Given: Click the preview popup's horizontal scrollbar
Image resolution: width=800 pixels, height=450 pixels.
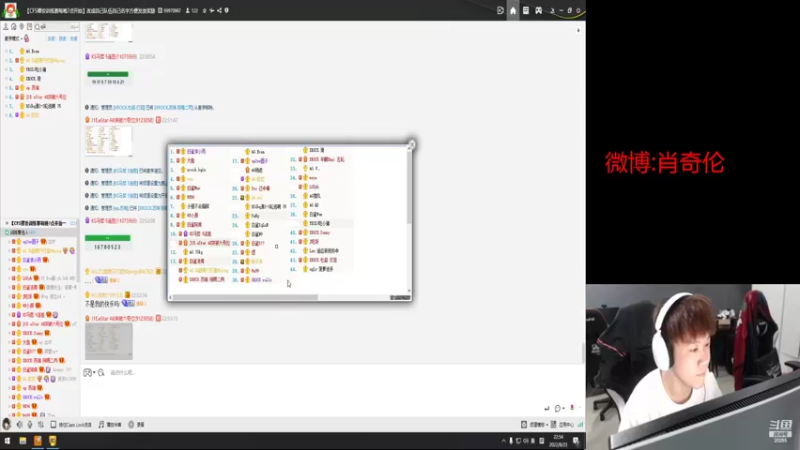Looking at the screenshot, I should point(245,297).
